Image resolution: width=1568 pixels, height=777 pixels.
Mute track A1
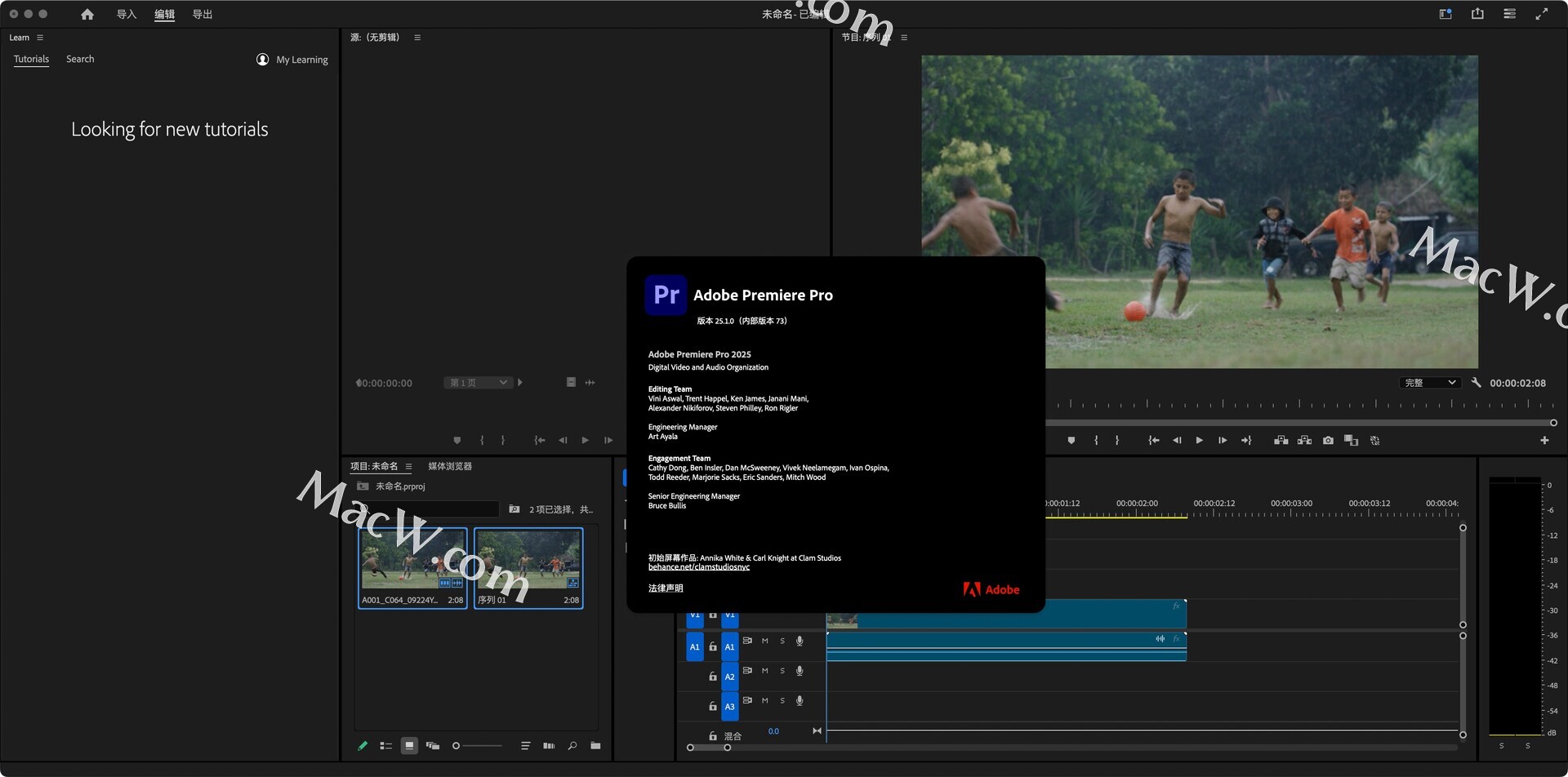(764, 642)
